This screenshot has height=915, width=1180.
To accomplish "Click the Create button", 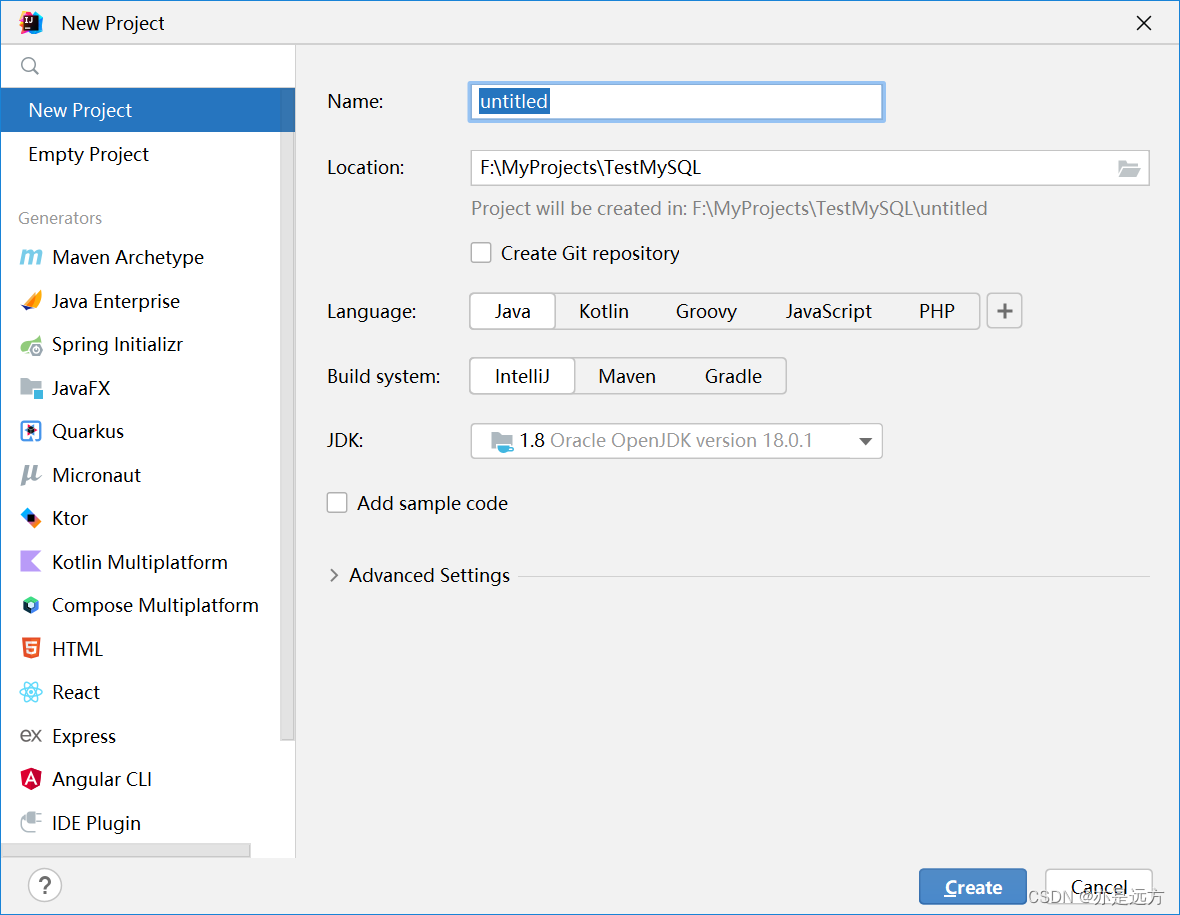I will point(972,887).
